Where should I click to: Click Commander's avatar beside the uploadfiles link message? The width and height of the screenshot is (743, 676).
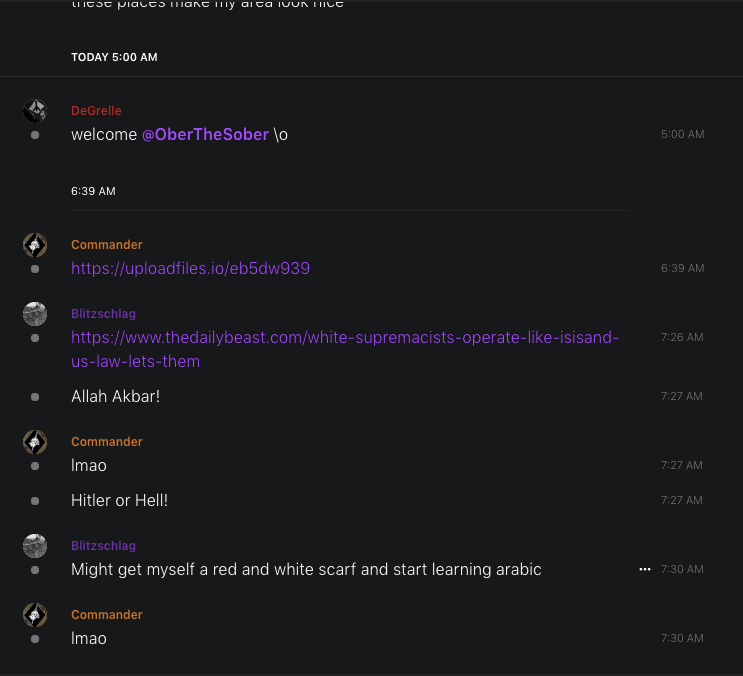coord(35,245)
